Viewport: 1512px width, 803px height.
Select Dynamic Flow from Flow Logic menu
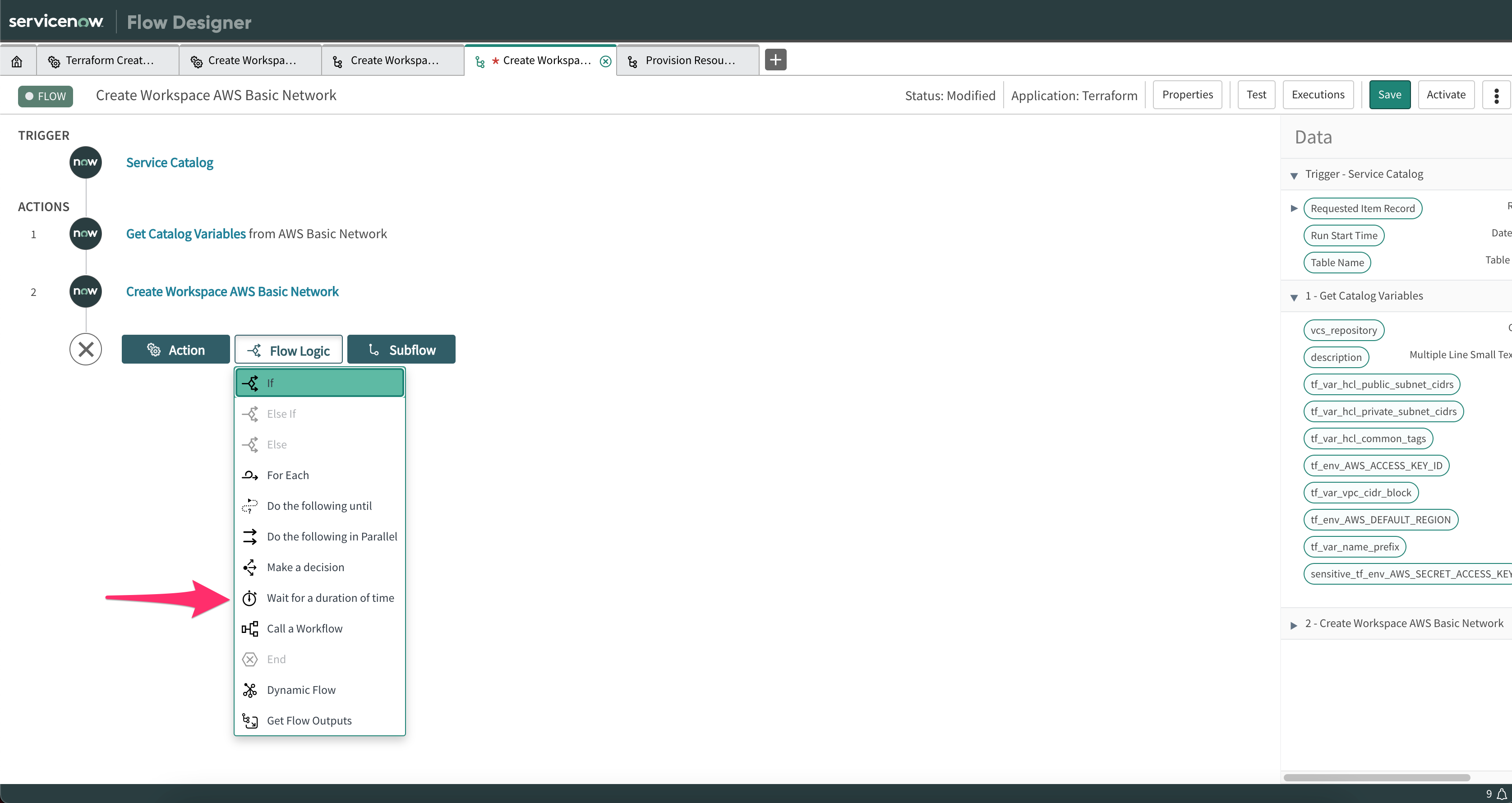[x=301, y=690]
